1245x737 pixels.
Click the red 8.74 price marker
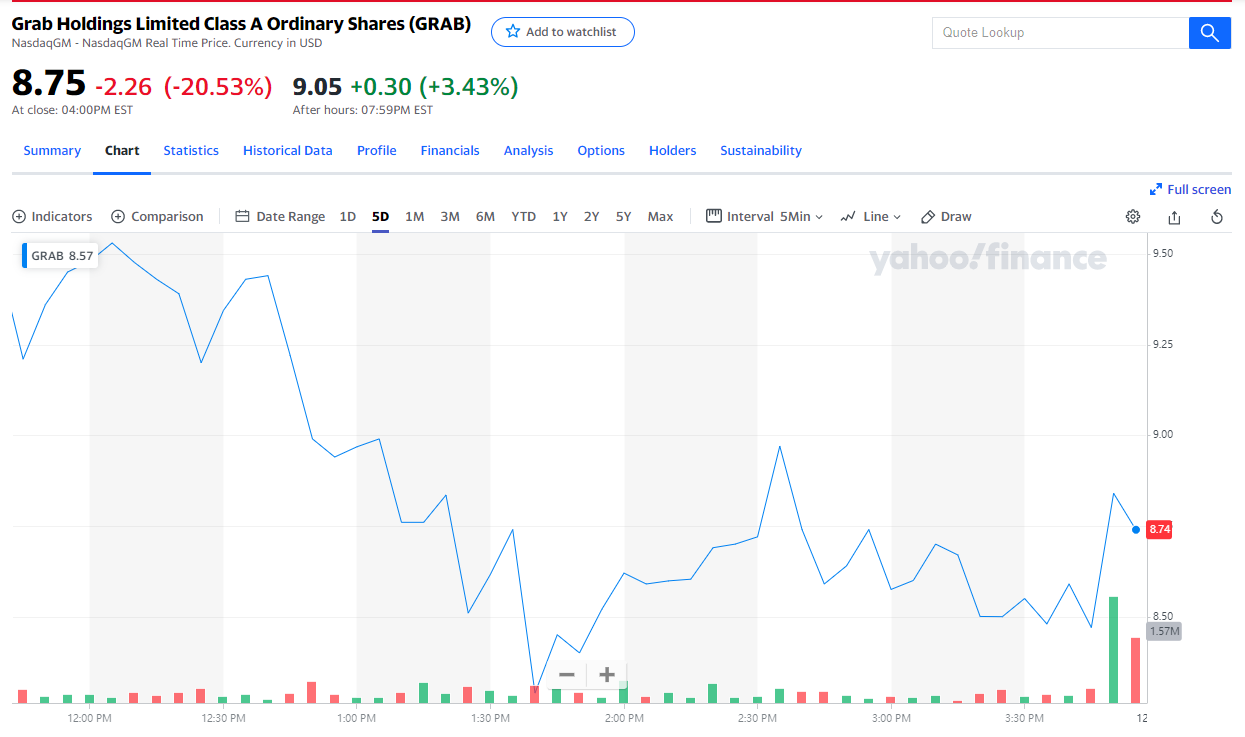pyautogui.click(x=1160, y=529)
